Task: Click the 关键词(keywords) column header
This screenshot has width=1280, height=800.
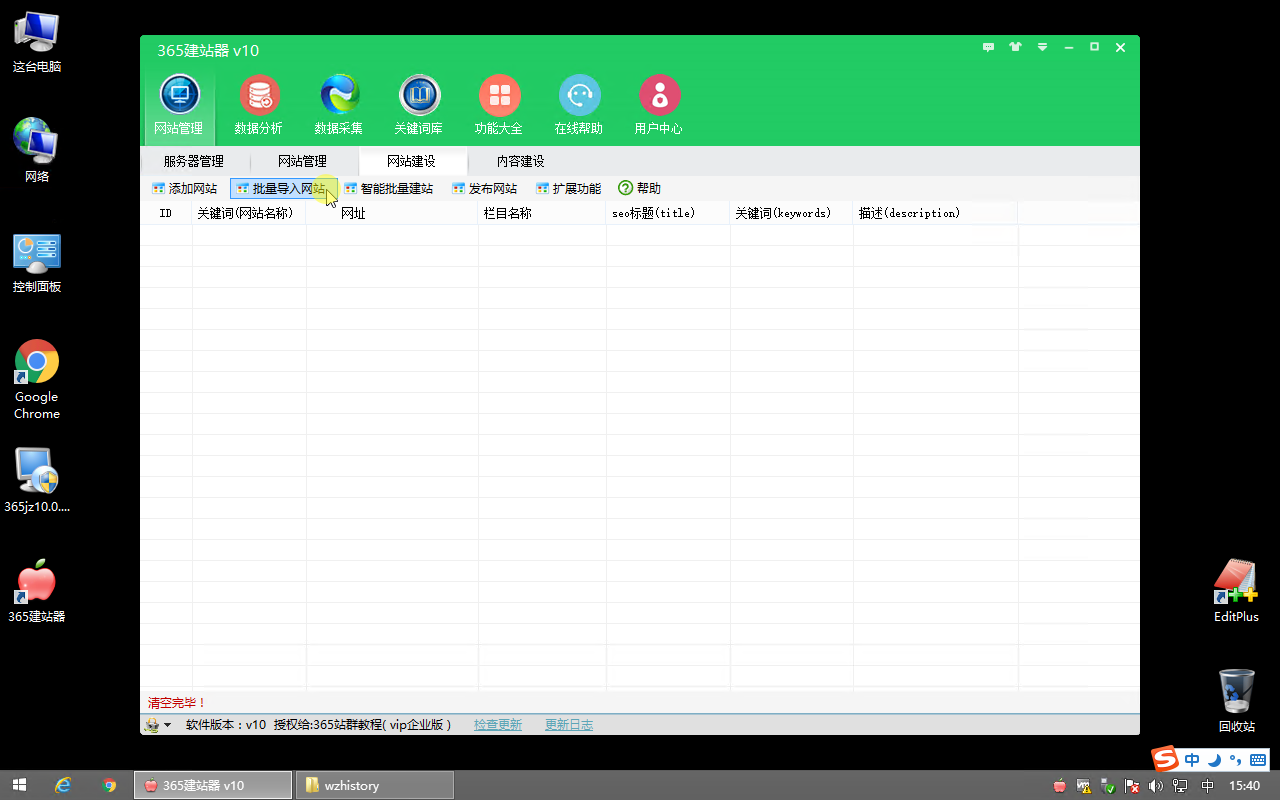Action: 791,213
